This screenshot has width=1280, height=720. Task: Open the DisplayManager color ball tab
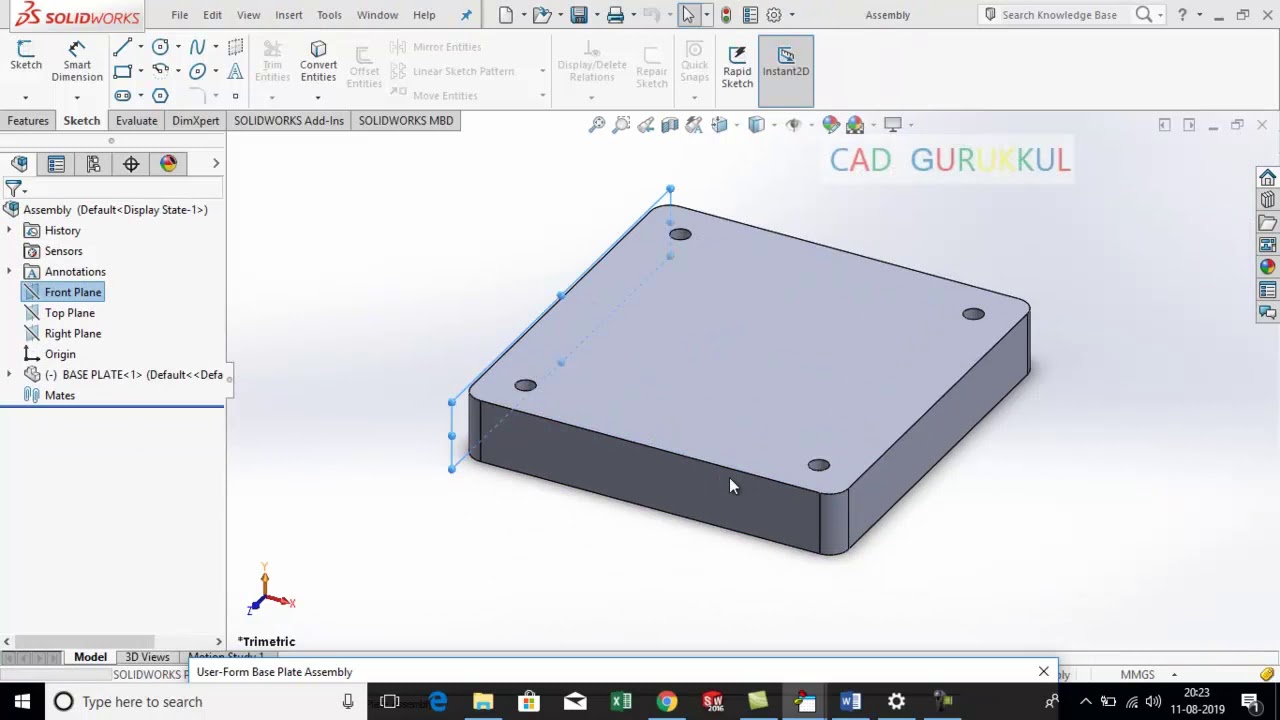[168, 164]
